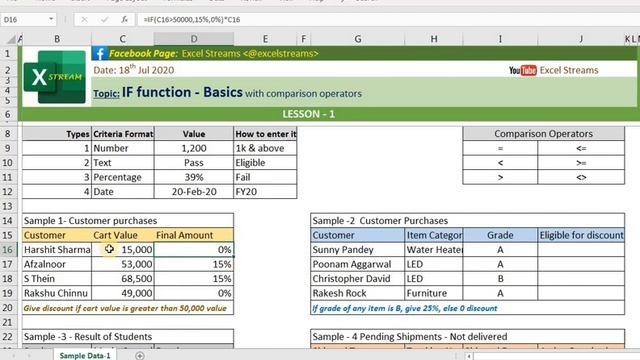The image size is (640, 360).
Task: Click the YouTube logo icon
Action: (522, 70)
